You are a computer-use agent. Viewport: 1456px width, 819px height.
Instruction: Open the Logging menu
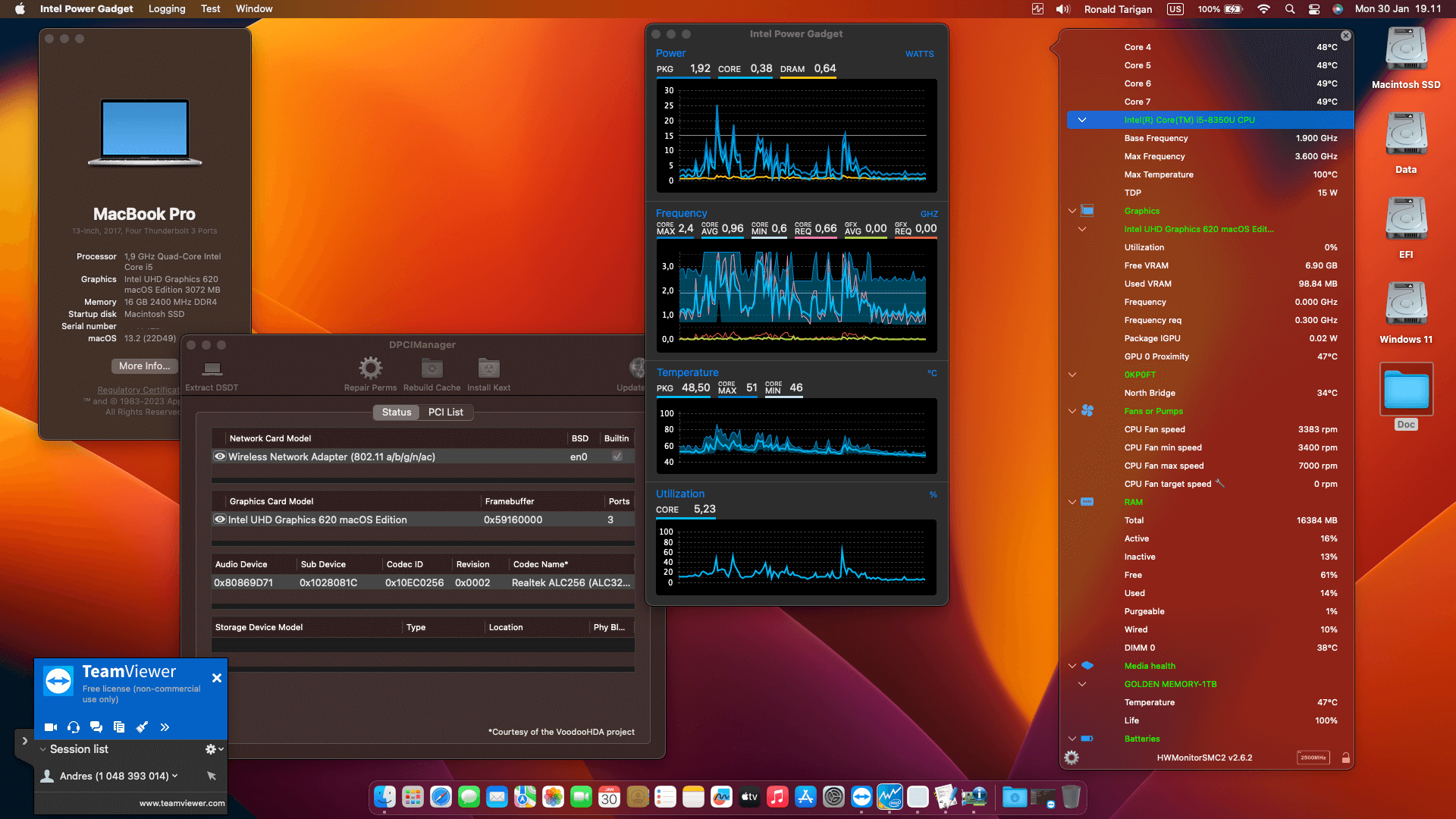pyautogui.click(x=167, y=9)
